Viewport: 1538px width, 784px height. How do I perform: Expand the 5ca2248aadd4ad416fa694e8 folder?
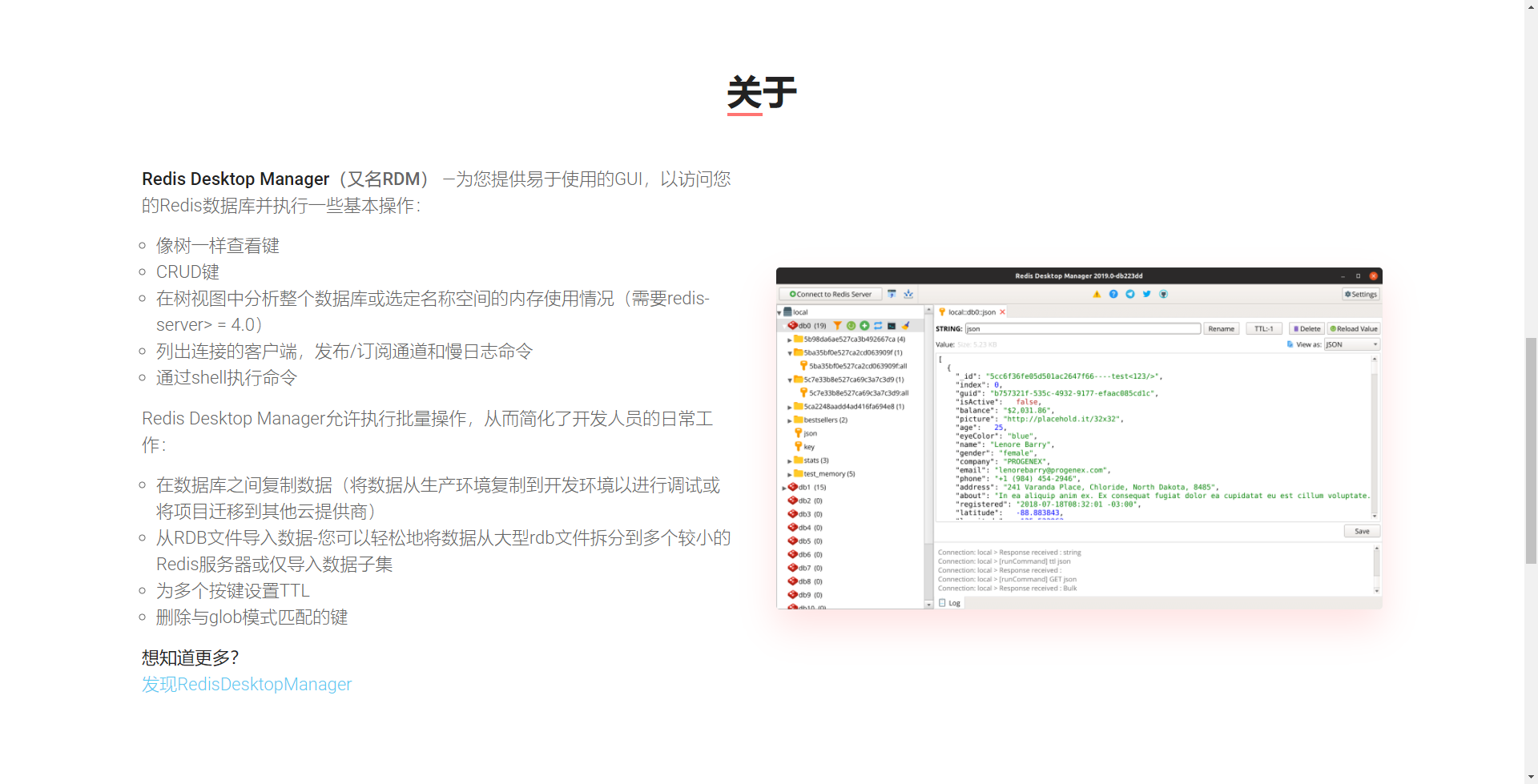(789, 407)
